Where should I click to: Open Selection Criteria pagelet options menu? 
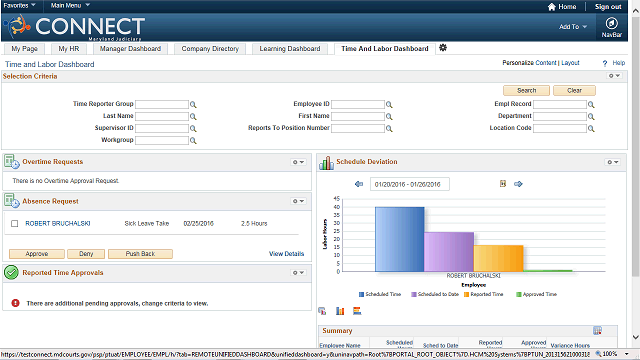pos(614,76)
